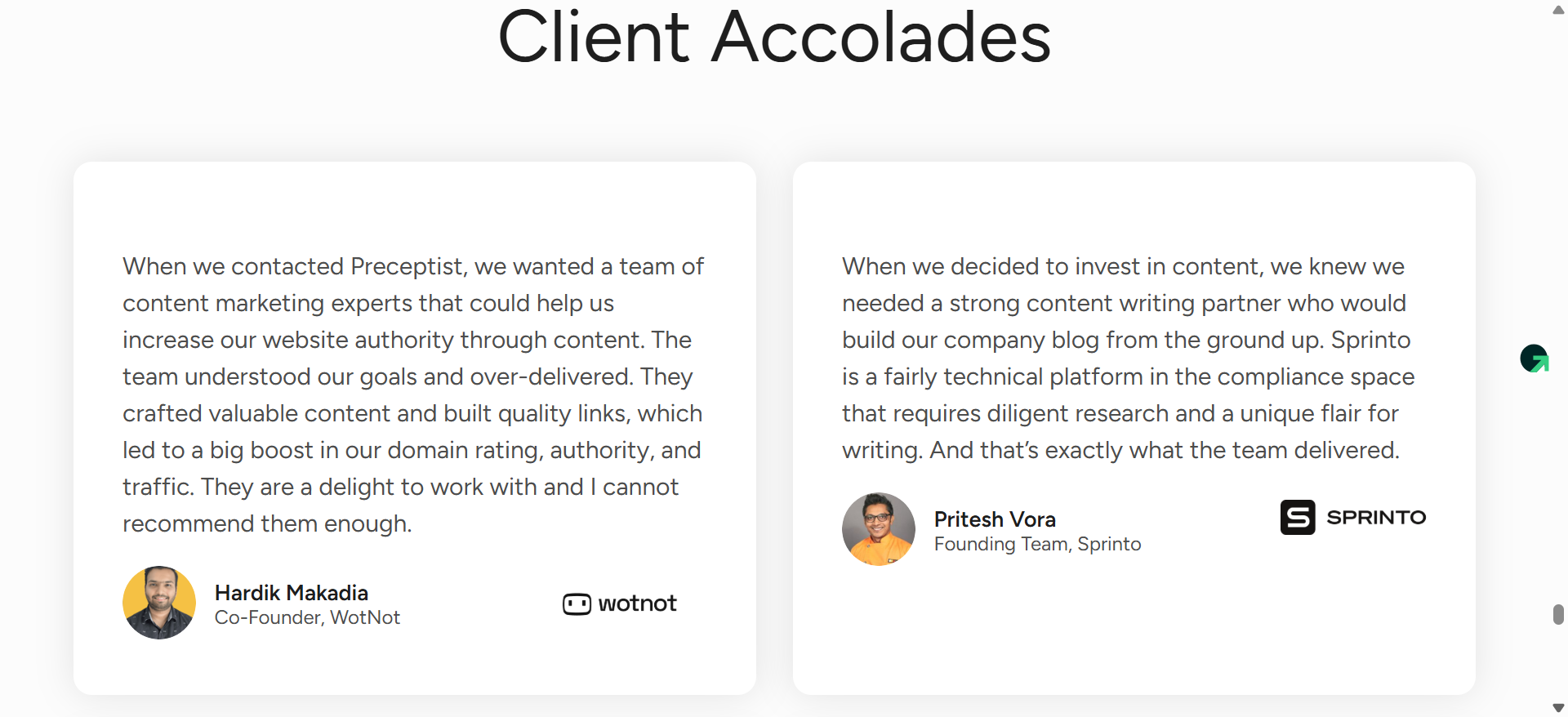Open Pritesh Vora's profile photo
The image size is (1568, 717).
879,529
